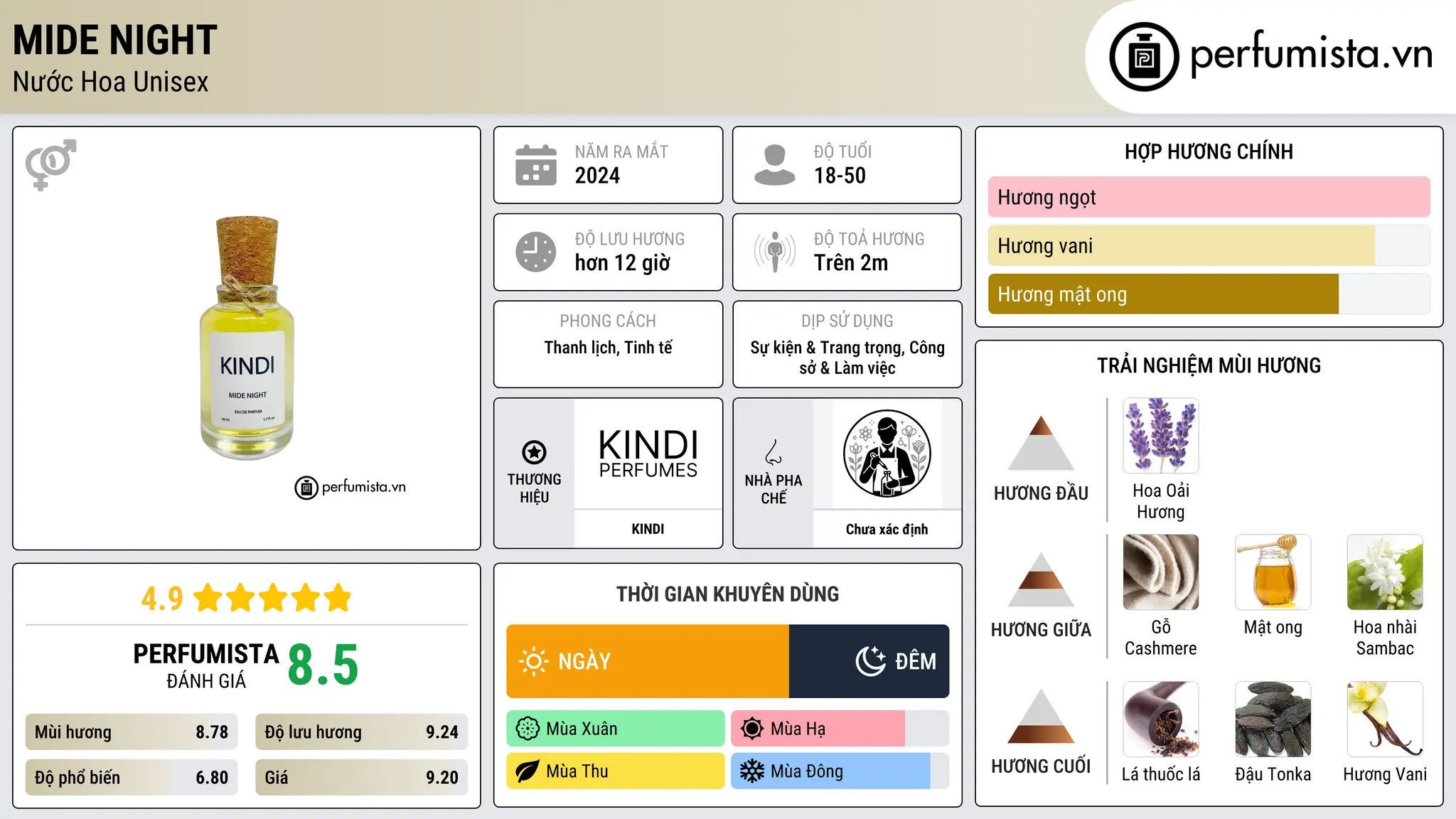The width and height of the screenshot is (1456, 819).
Task: Click the Hương giữa pyramid icon
Action: (x=1041, y=579)
